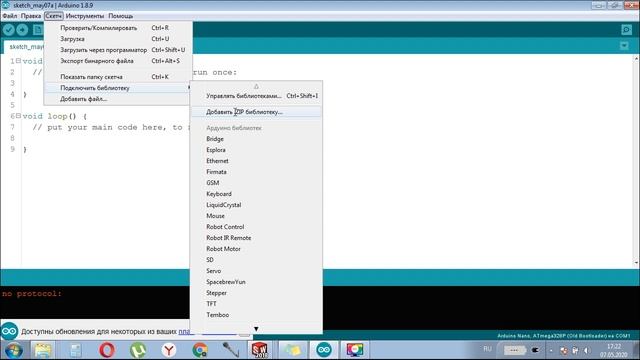This screenshot has height=360, width=640.
Task: Open the microphone app taskbar icon
Action: [231, 350]
